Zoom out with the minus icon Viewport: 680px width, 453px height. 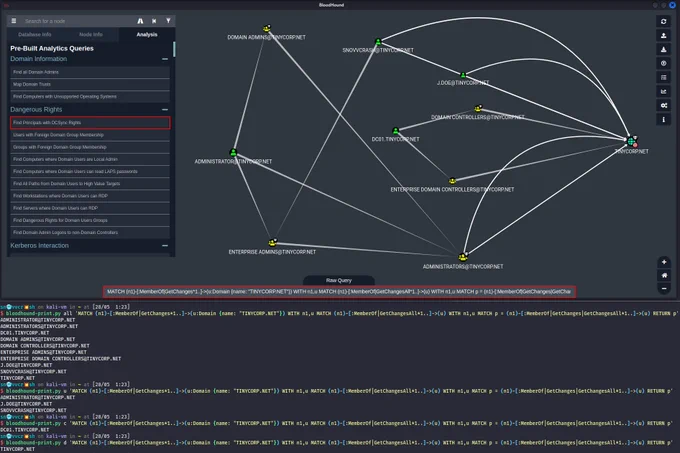pos(664,288)
